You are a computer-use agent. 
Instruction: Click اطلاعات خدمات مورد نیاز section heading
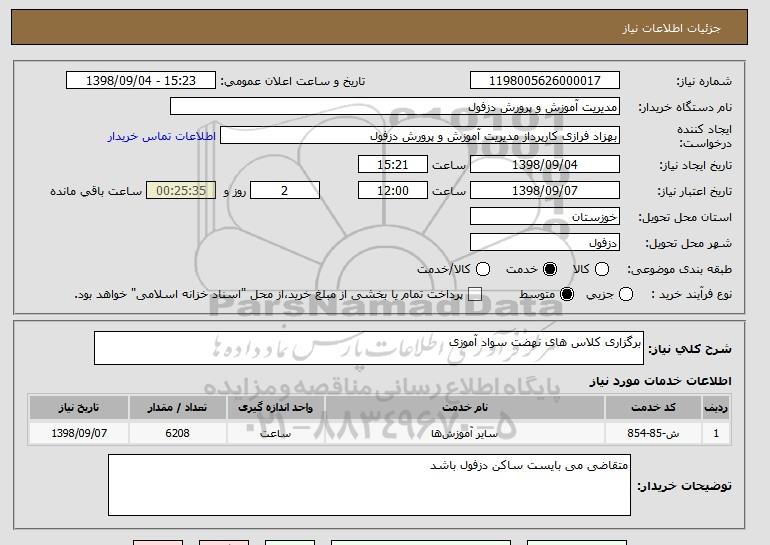[x=660, y=381]
